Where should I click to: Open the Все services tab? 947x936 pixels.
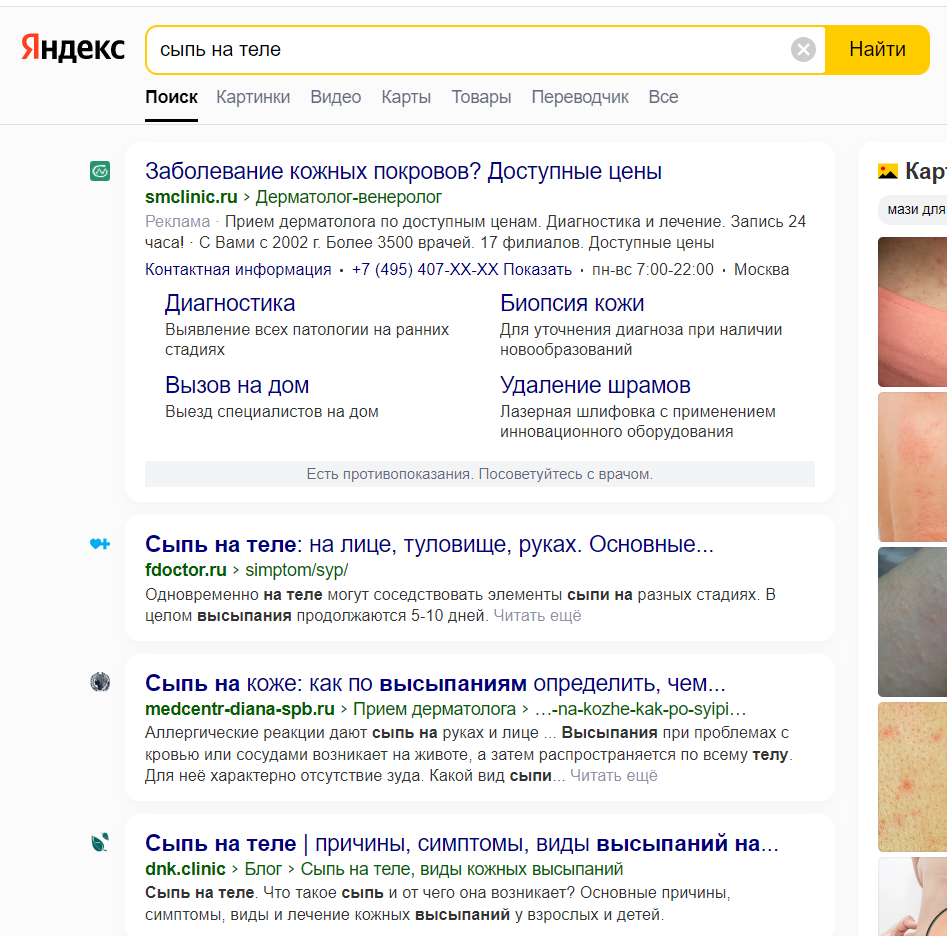pos(663,97)
